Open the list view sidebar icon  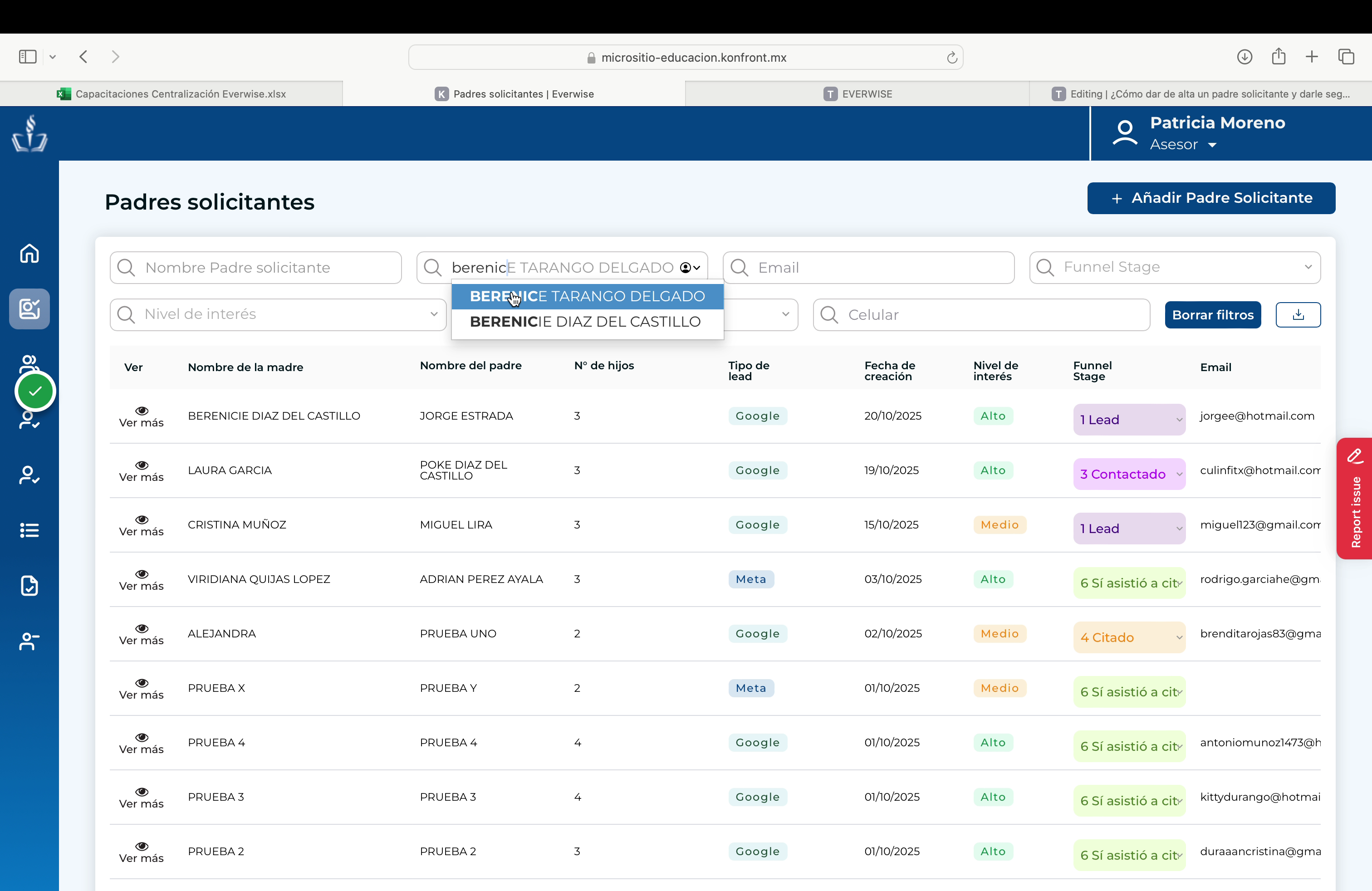29,530
